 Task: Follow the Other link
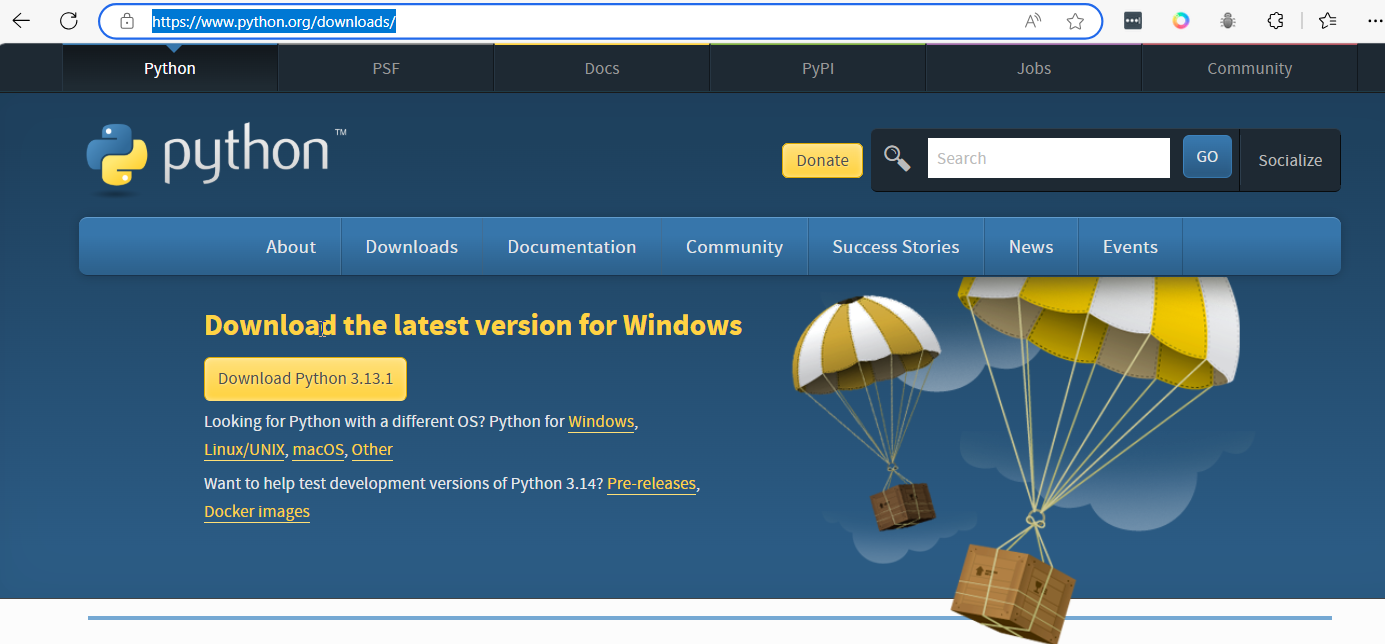pos(372,450)
